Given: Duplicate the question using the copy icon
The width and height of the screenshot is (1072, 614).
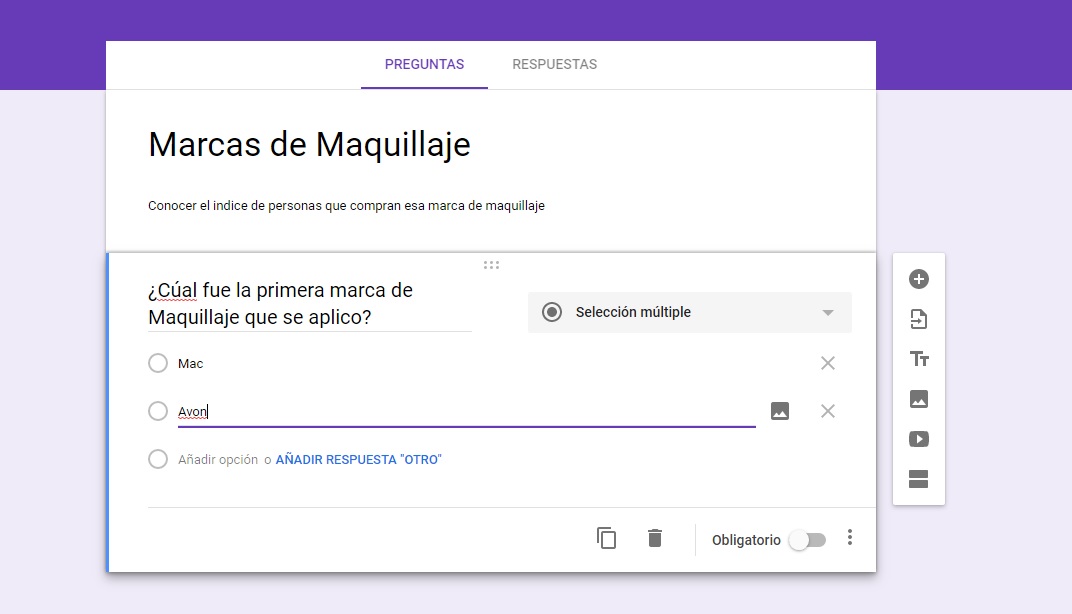Looking at the screenshot, I should point(607,538).
